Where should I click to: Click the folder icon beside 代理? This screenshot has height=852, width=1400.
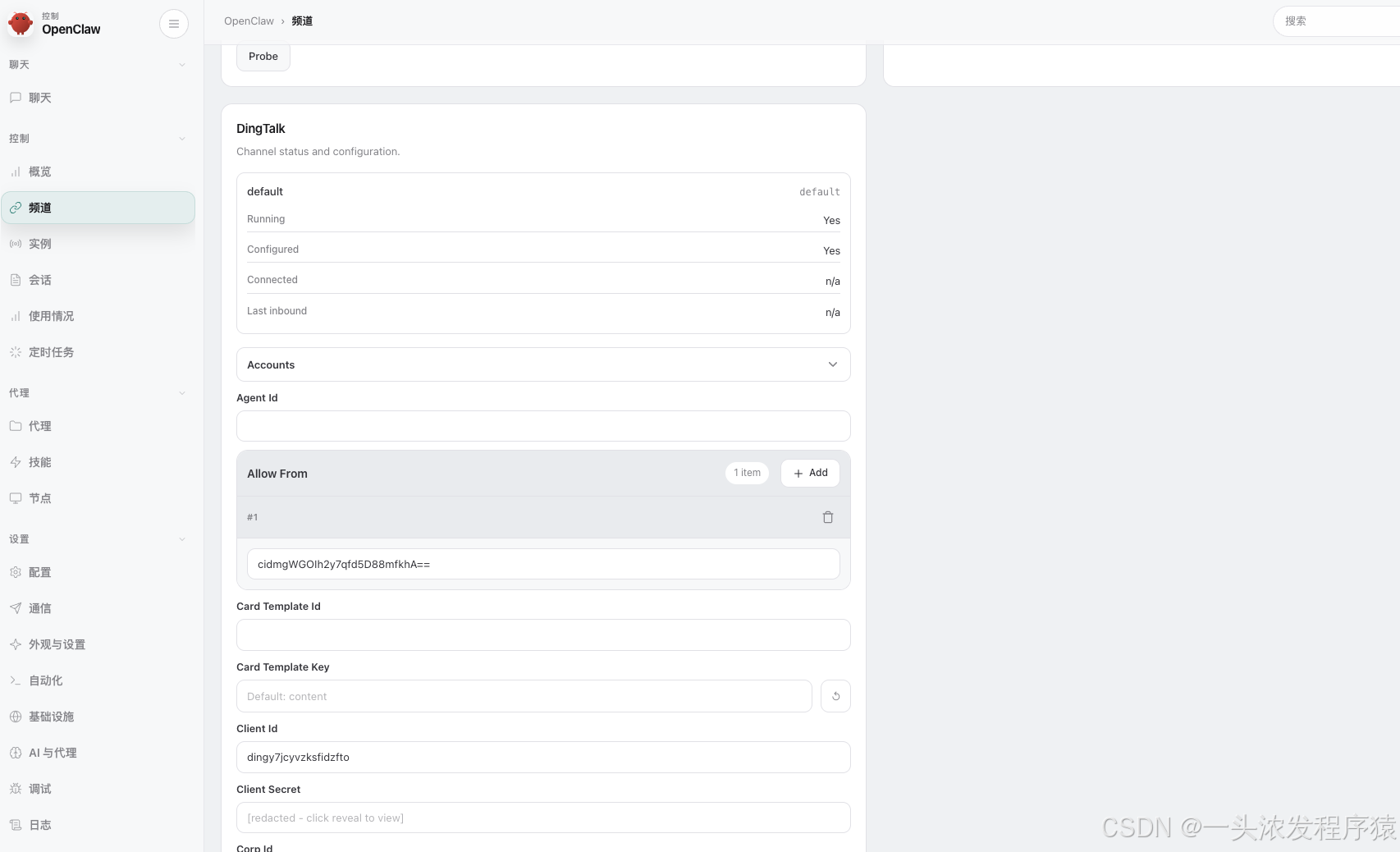[15, 426]
